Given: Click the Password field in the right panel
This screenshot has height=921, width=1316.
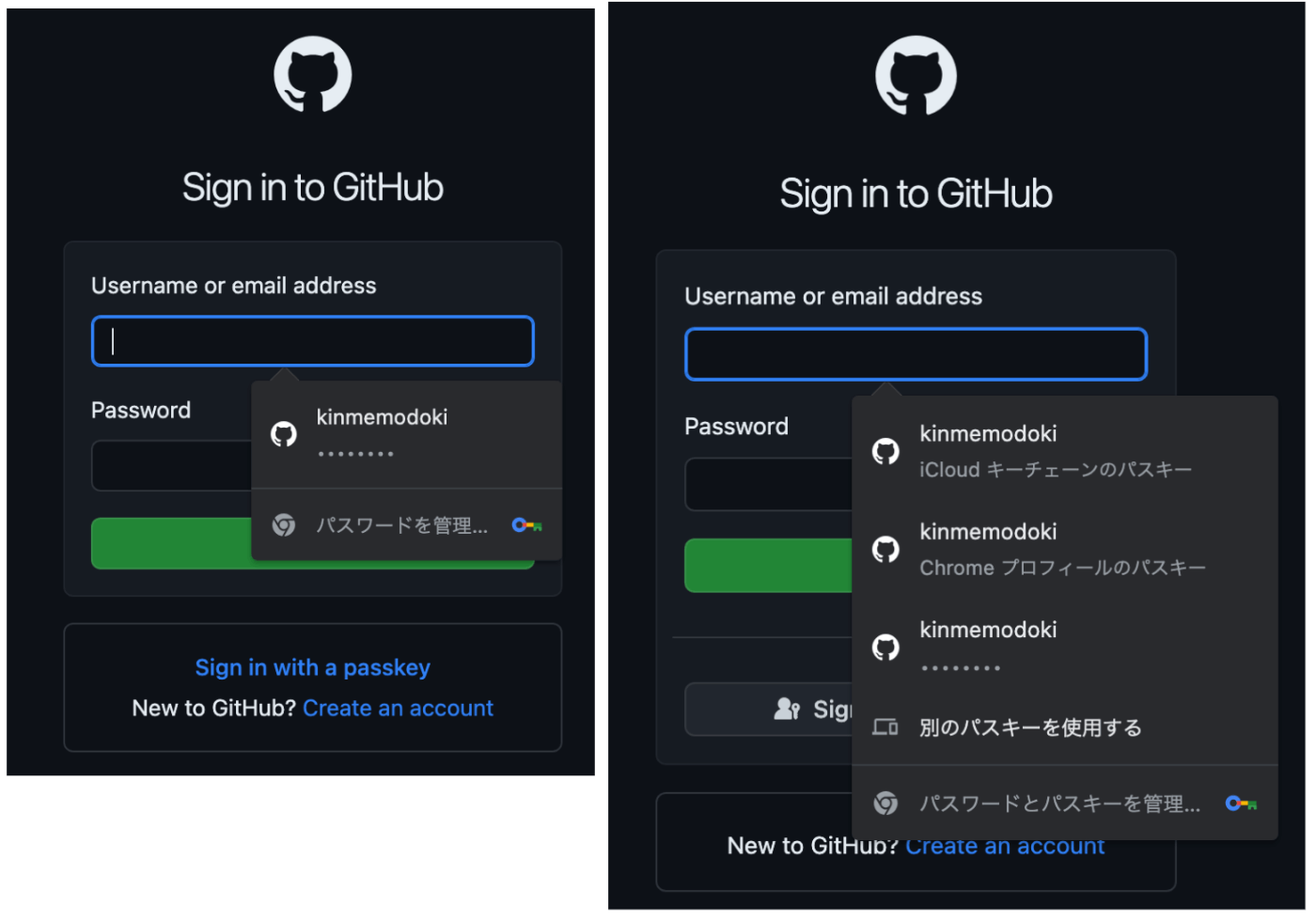Looking at the screenshot, I should [769, 484].
